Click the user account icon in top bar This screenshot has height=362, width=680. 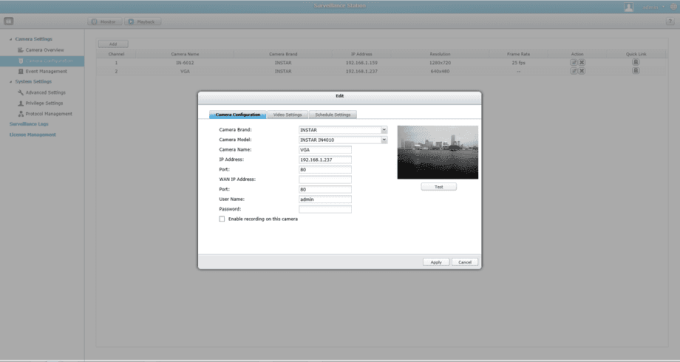(x=629, y=7)
